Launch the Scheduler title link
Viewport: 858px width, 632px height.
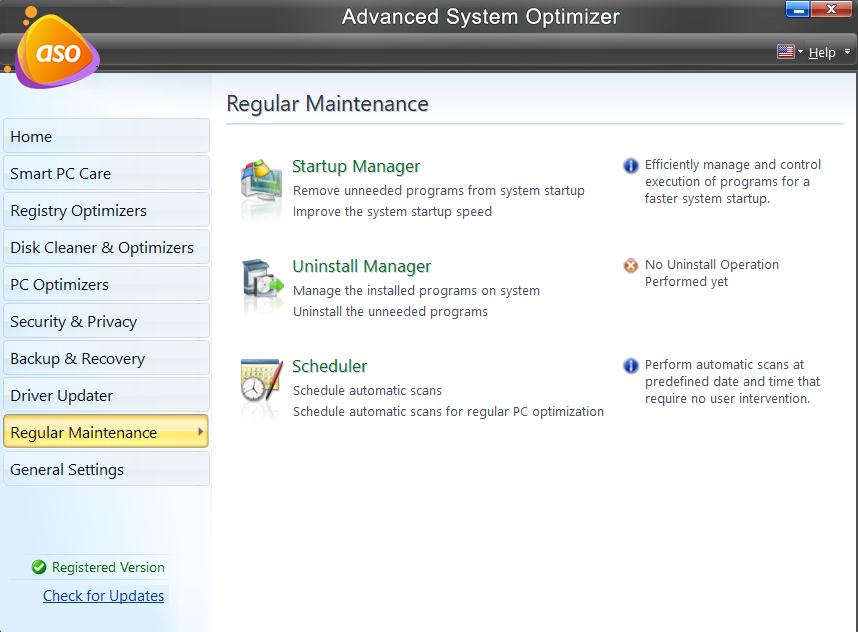(x=330, y=367)
